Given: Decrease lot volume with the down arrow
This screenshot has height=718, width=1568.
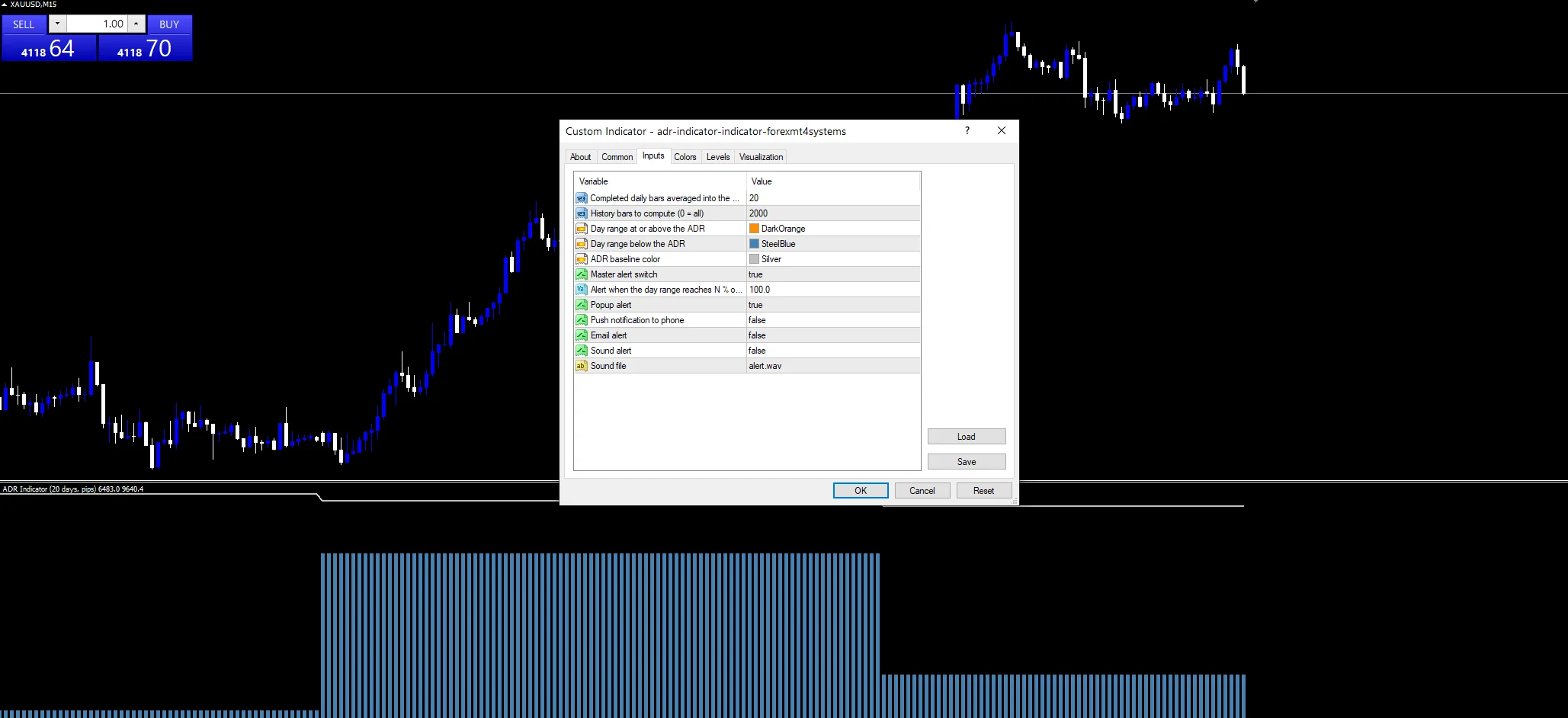Looking at the screenshot, I should 57,24.
